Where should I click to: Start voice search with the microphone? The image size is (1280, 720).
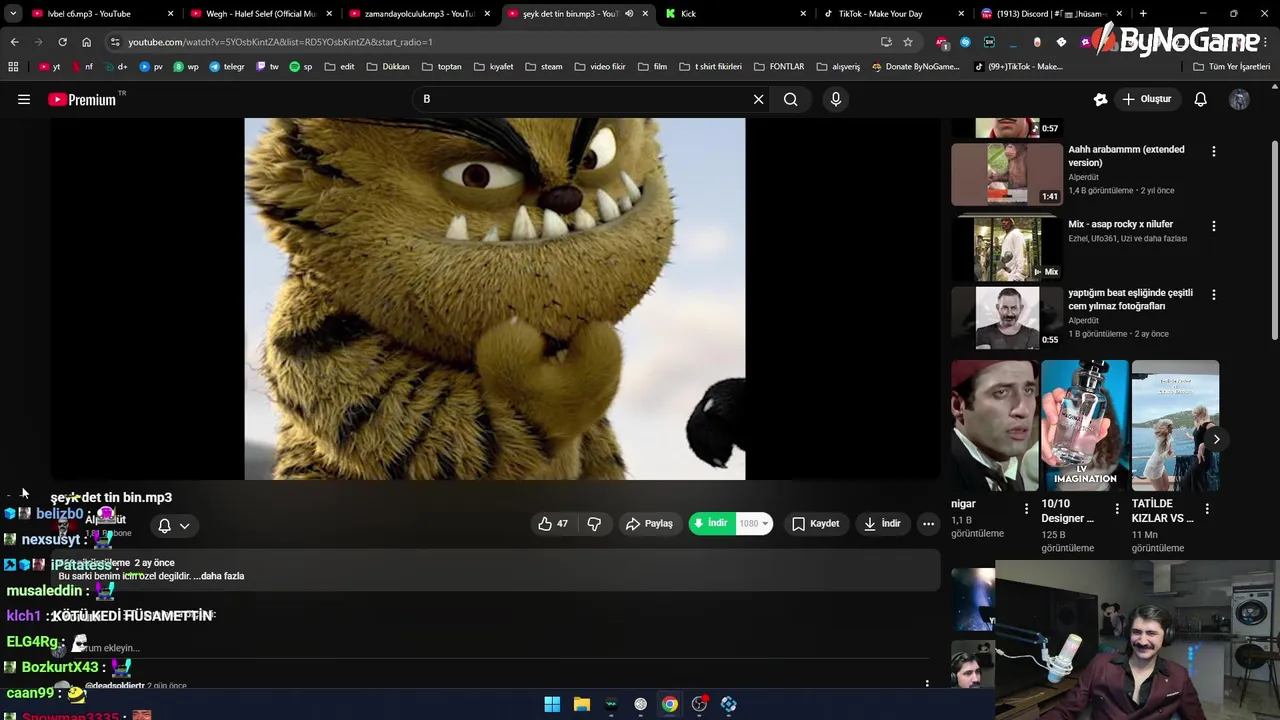tap(836, 99)
